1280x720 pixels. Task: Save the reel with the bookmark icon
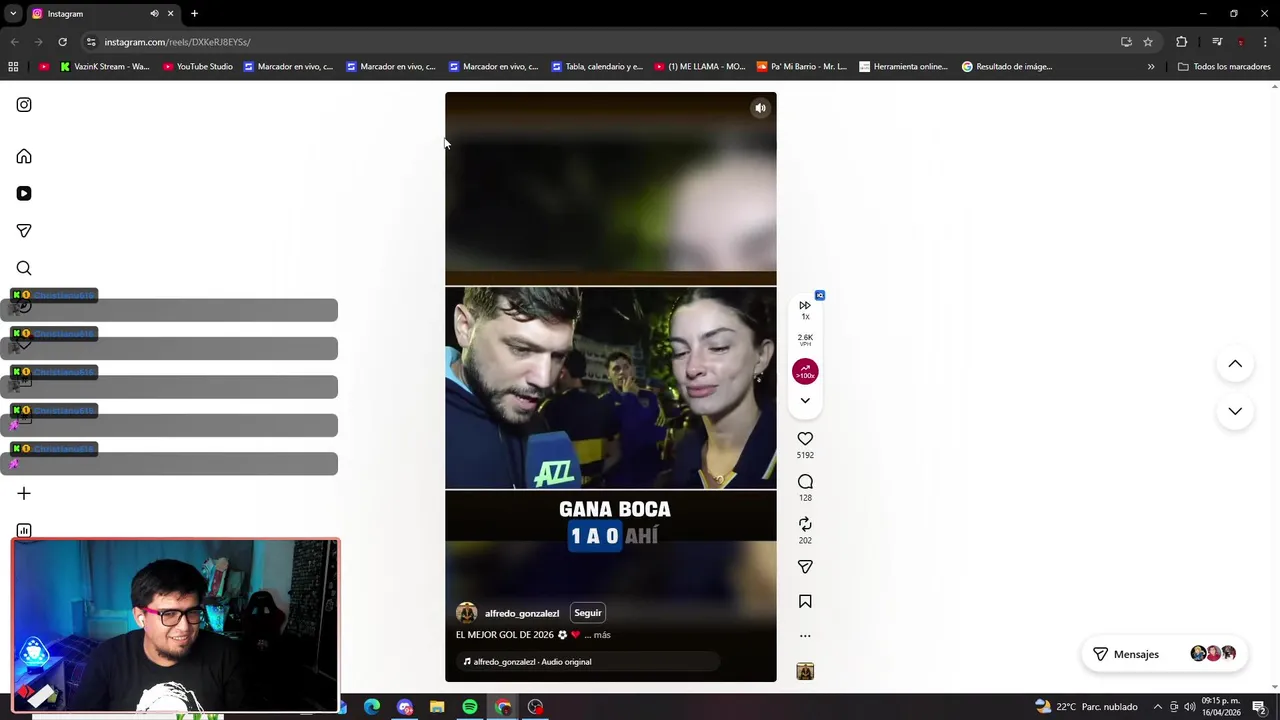(x=805, y=601)
